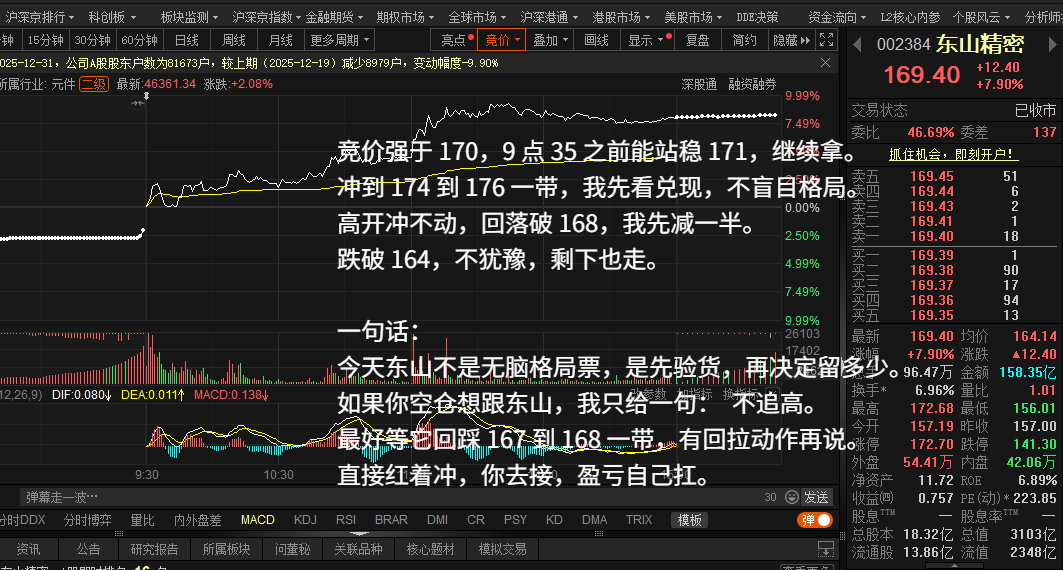Select the 15分钟 period tab
Screen dimensions: 1063x570
45,40
